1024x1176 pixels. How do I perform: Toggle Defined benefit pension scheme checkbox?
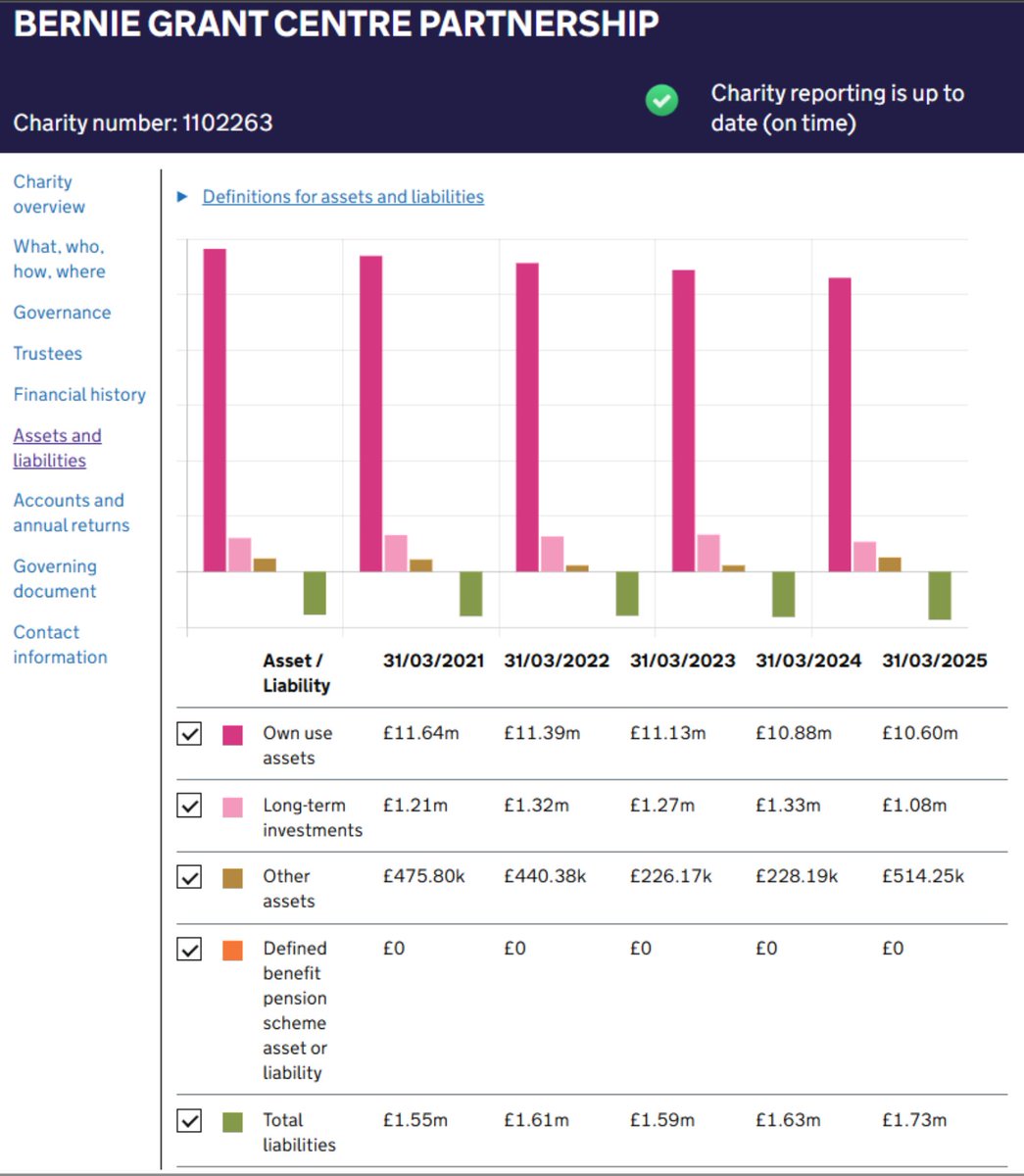point(189,949)
